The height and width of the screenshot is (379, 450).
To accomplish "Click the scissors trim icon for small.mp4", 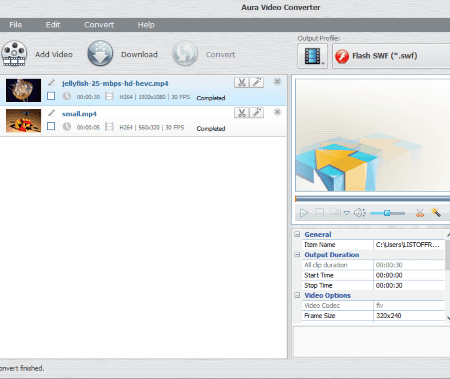I will point(242,113).
